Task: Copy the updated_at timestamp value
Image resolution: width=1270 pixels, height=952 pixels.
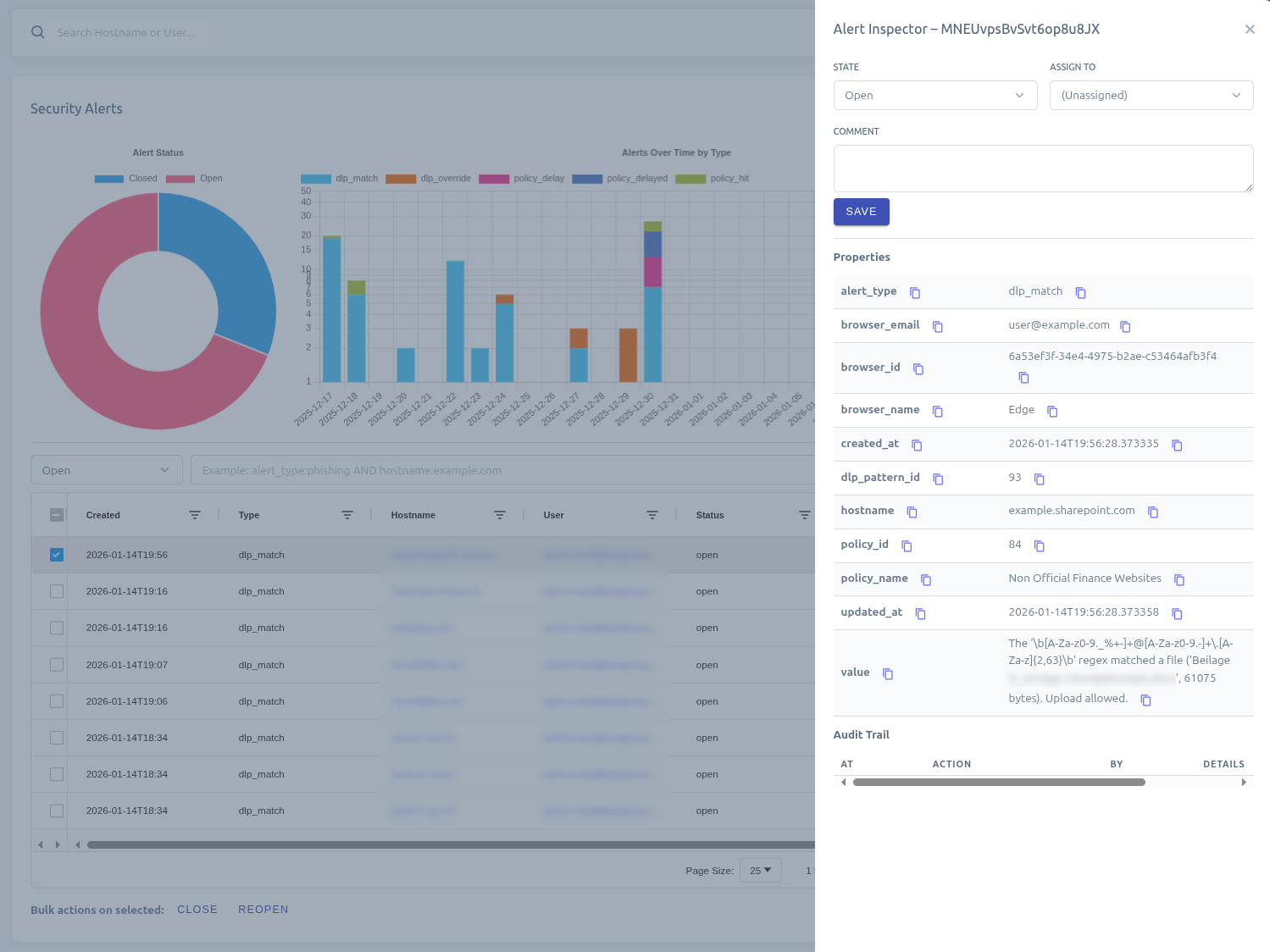Action: pos(1177,613)
